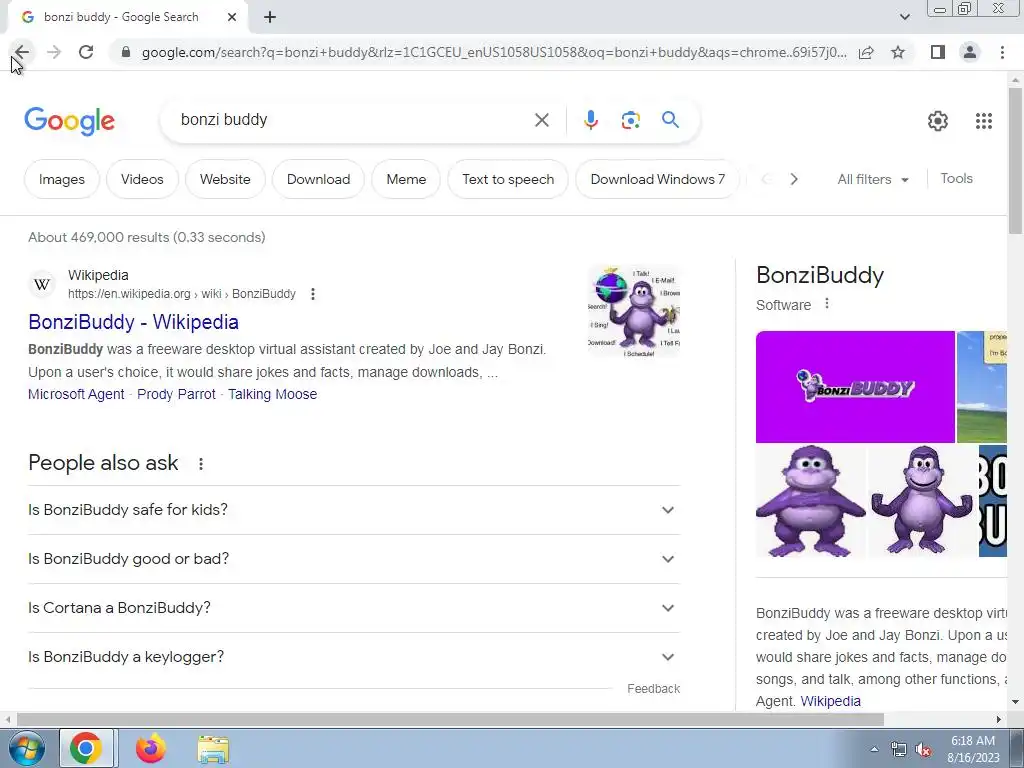
Task: Select the Download Windows 7 chip
Action: coord(658,179)
